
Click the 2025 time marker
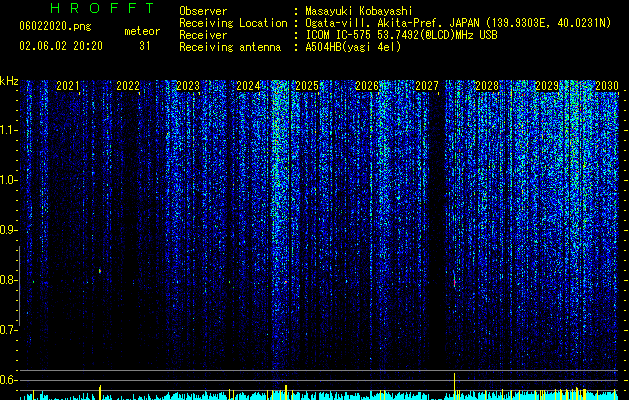point(307,86)
